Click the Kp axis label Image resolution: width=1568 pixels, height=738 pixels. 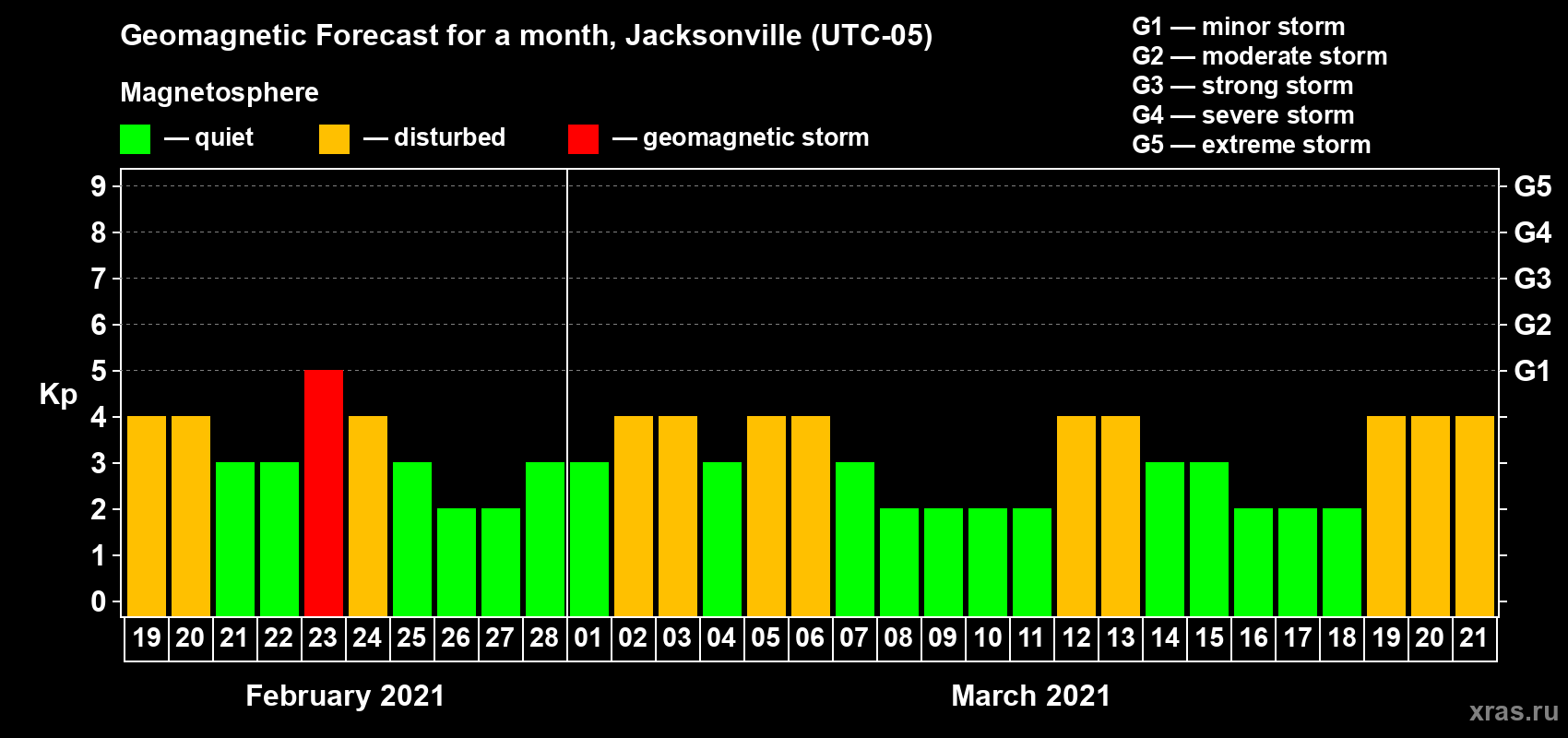pos(58,394)
